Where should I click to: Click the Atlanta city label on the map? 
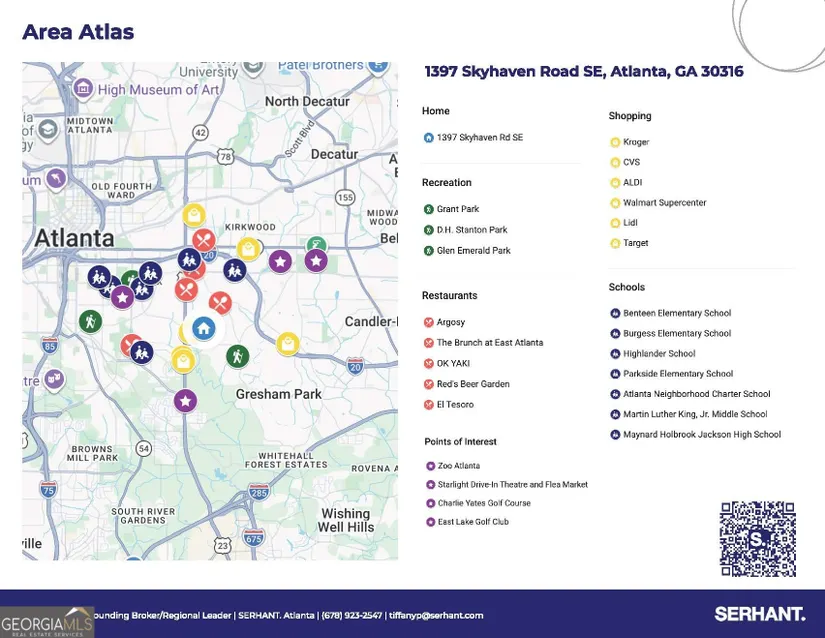point(74,238)
